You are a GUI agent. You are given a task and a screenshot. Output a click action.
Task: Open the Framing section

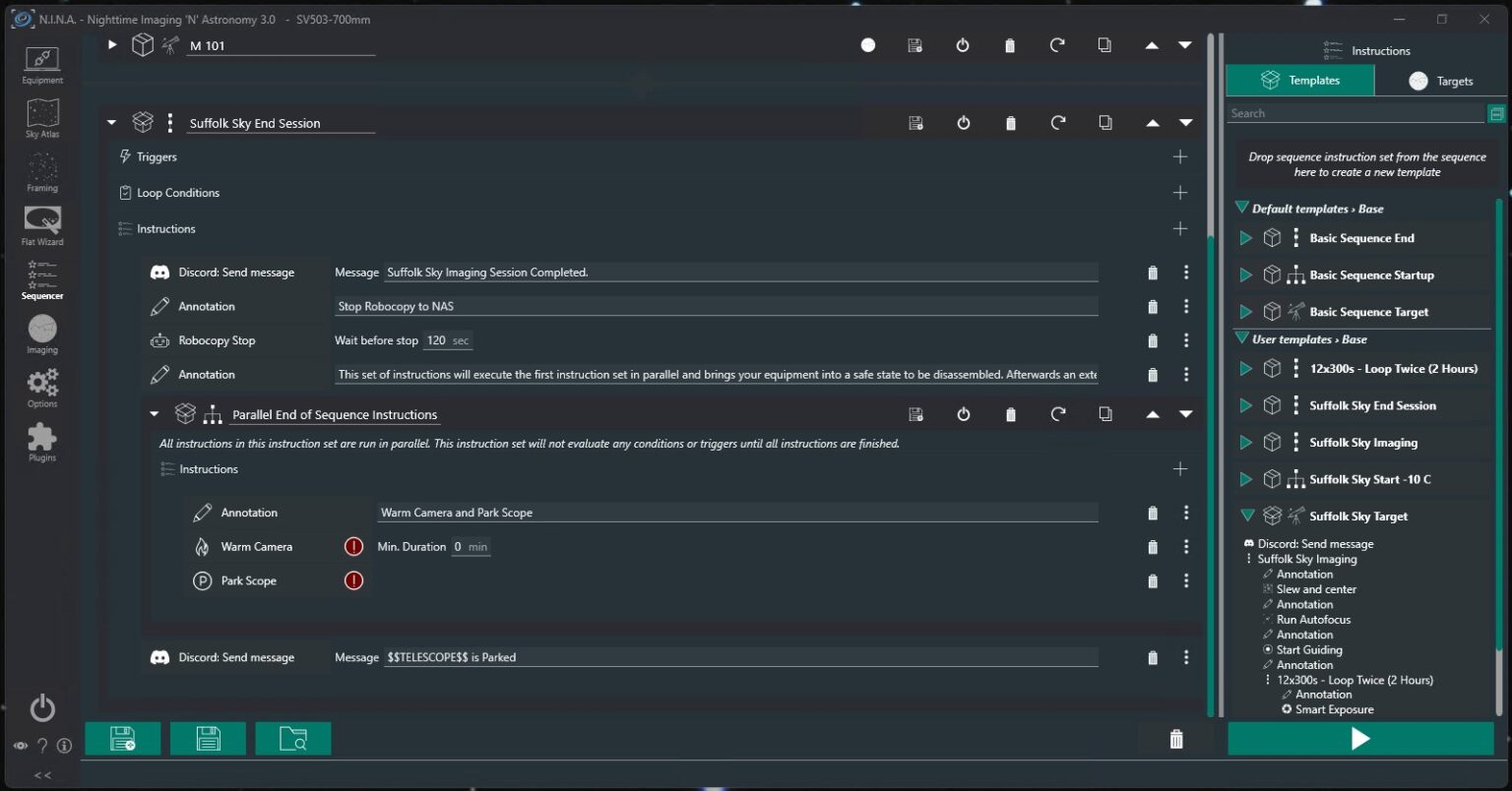click(42, 173)
